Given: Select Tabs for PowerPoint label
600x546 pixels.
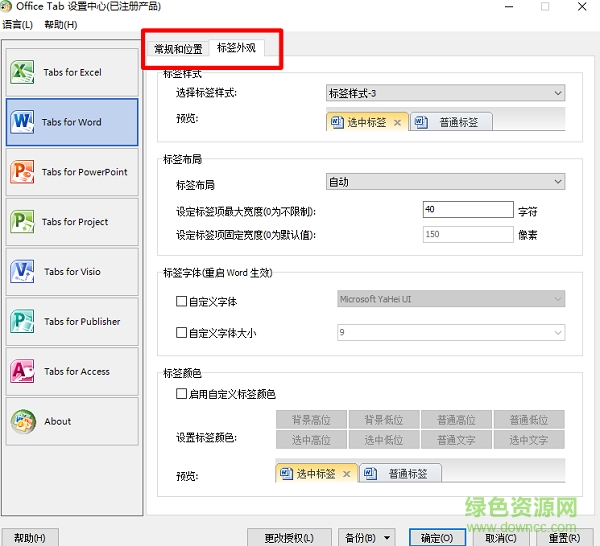Looking at the screenshot, I should pyautogui.click(x=84, y=172).
